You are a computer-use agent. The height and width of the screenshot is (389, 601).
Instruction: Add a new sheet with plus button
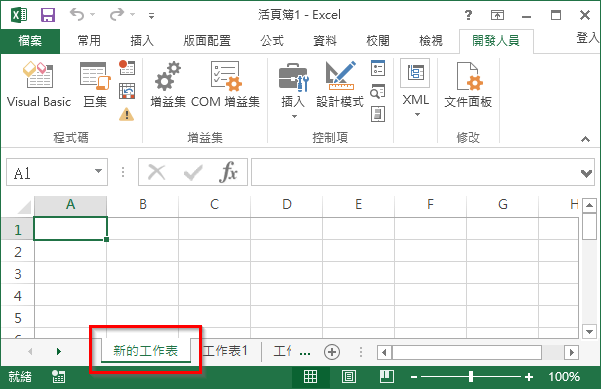(332, 352)
